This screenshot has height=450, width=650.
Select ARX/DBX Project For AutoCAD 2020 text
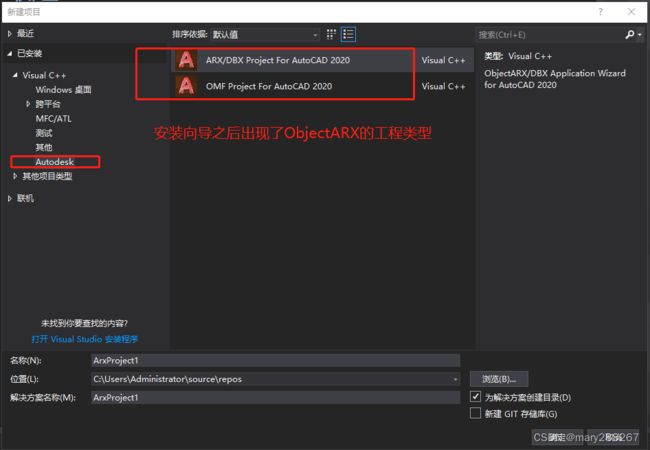click(x=278, y=60)
